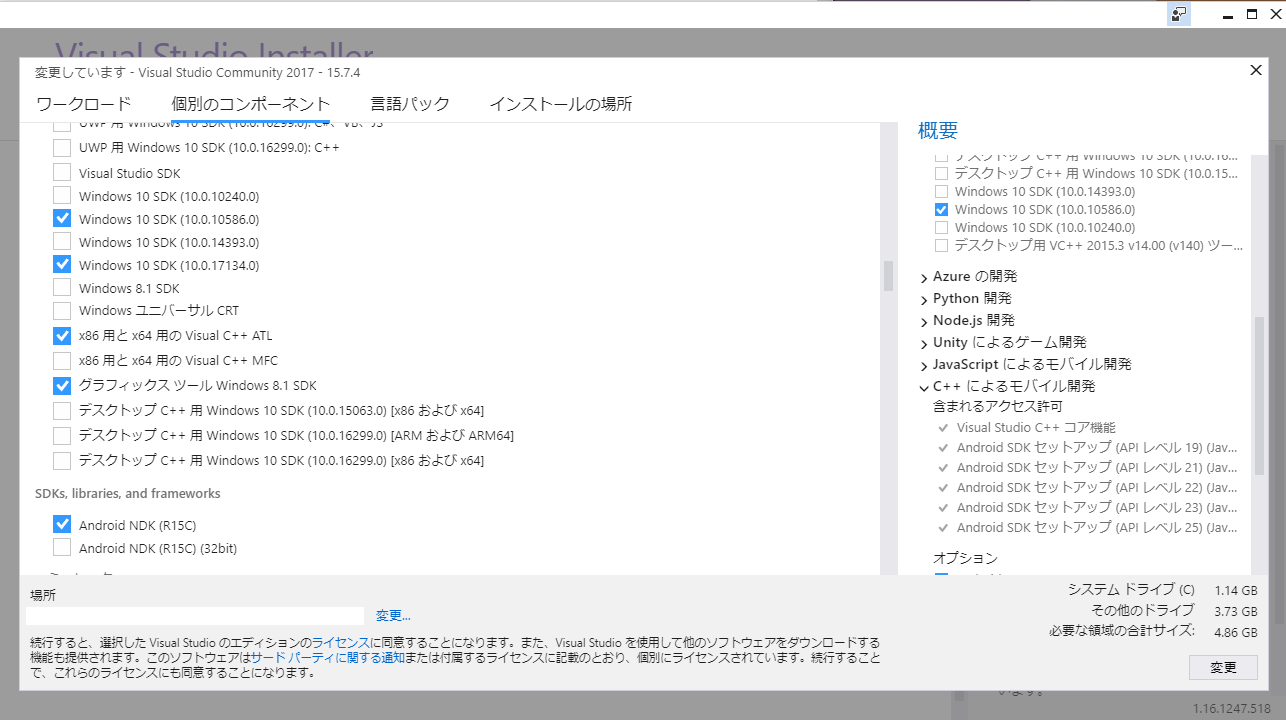Switch to the ワークロード tab
Viewport: 1286px width, 720px height.
click(x=83, y=103)
